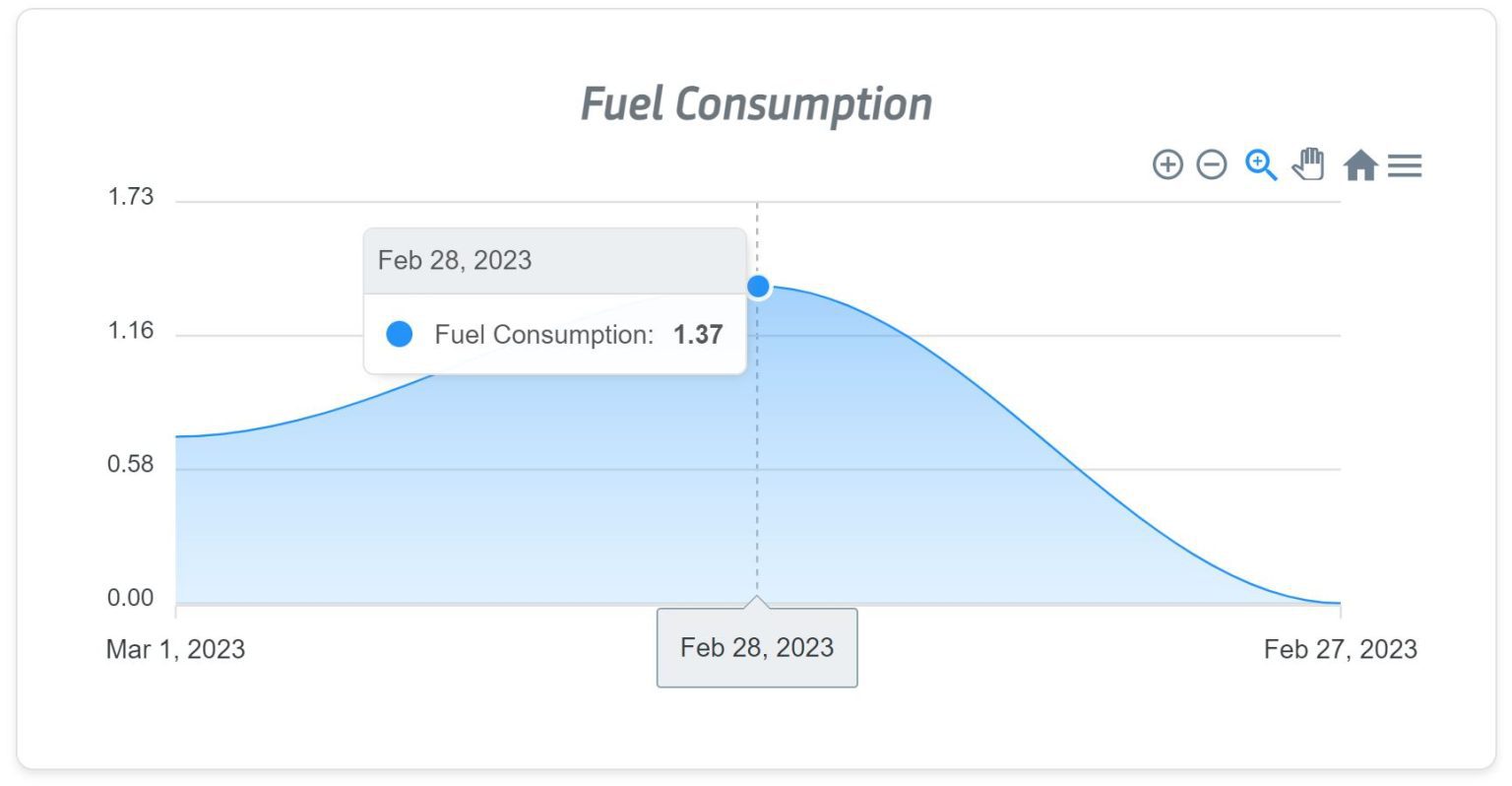Select the blue legend dot in the tooltip
The width and height of the screenshot is (1512, 786).
(x=400, y=335)
